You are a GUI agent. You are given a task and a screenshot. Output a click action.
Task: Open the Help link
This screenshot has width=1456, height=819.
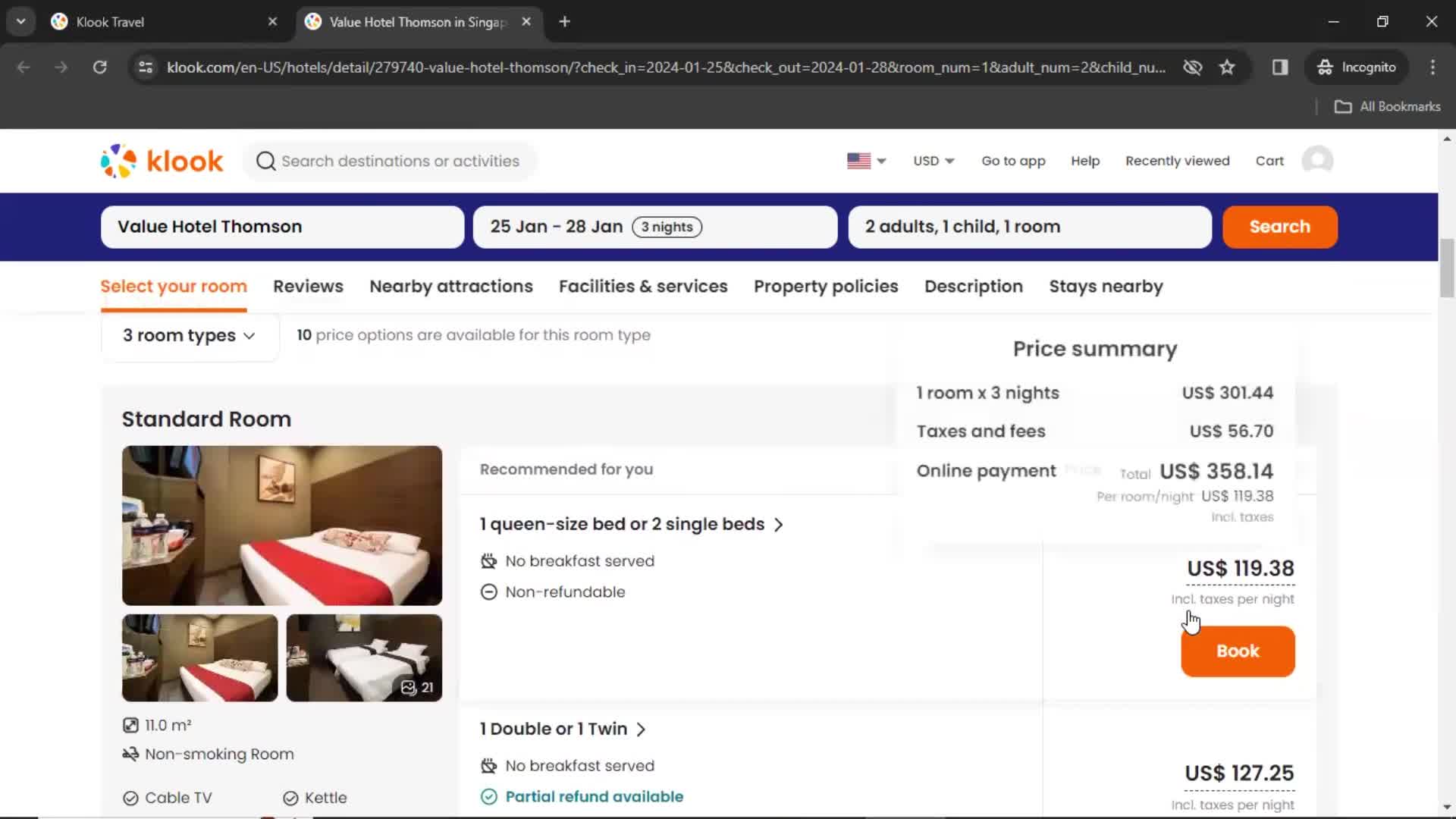tap(1085, 161)
